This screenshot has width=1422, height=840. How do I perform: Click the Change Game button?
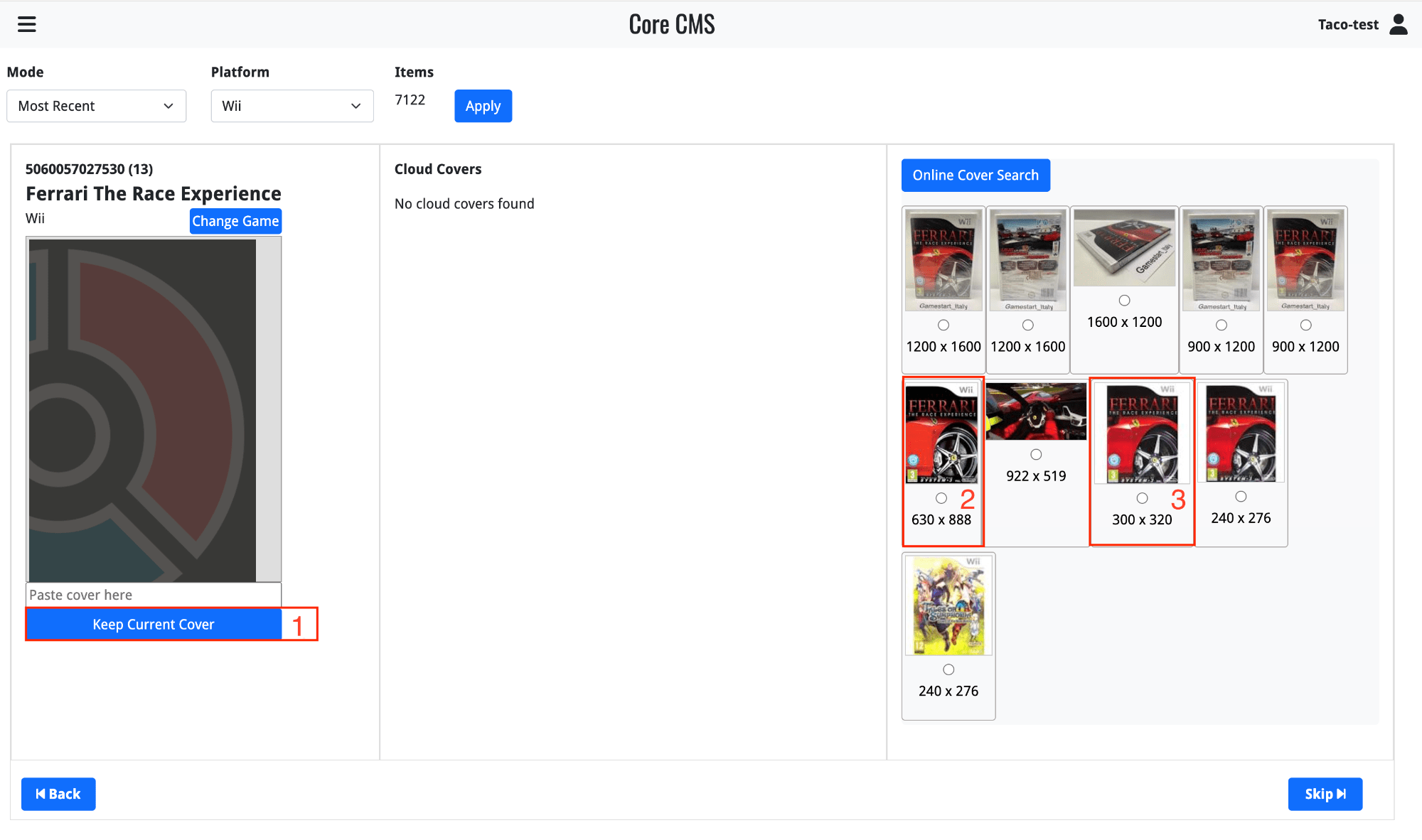235,221
